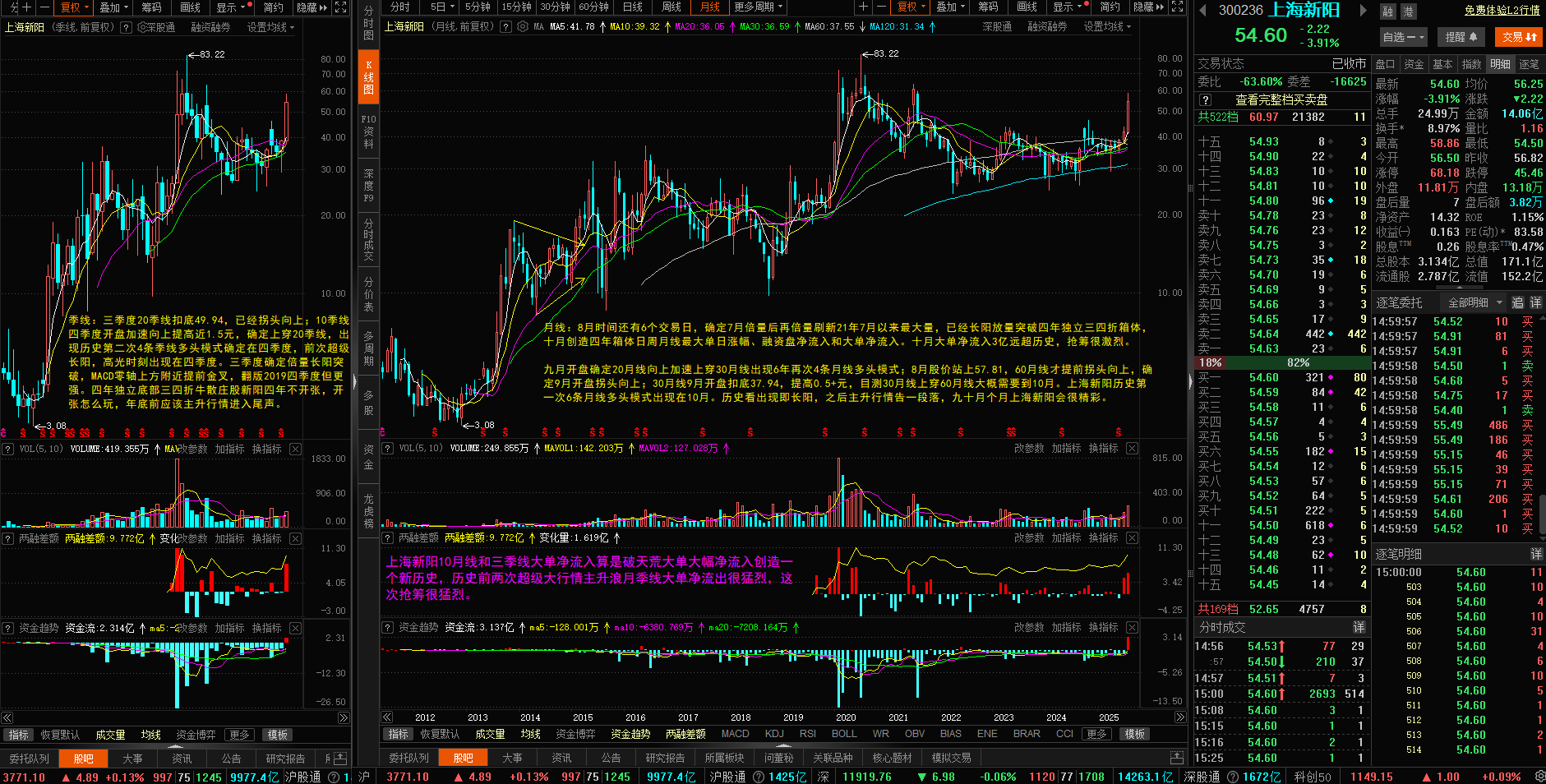1546x784 pixels.
Task: Open 复权 dropdown on right chart toolbar
Action: 911,7
